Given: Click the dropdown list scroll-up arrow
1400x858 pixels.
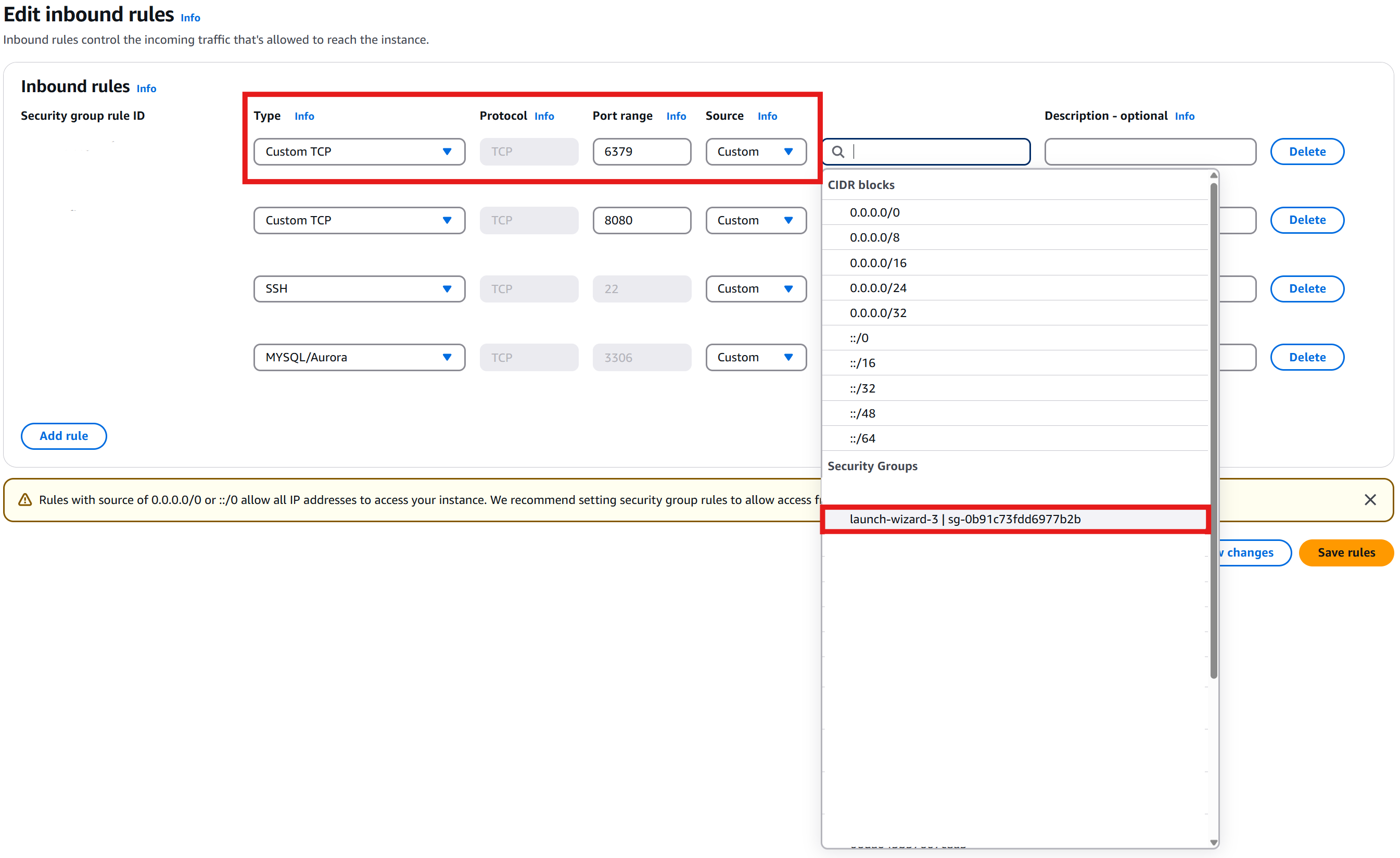Looking at the screenshot, I should (x=1213, y=175).
